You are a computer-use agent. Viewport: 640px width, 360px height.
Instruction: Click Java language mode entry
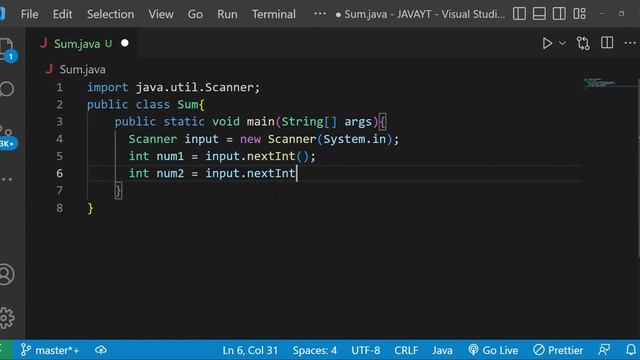click(x=442, y=350)
